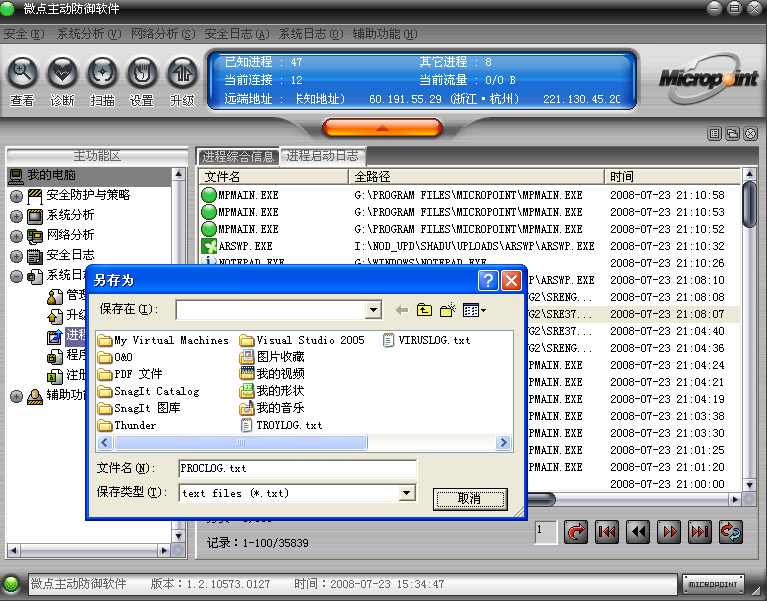Click the help question mark in 另存为 dialog

pyautogui.click(x=488, y=281)
